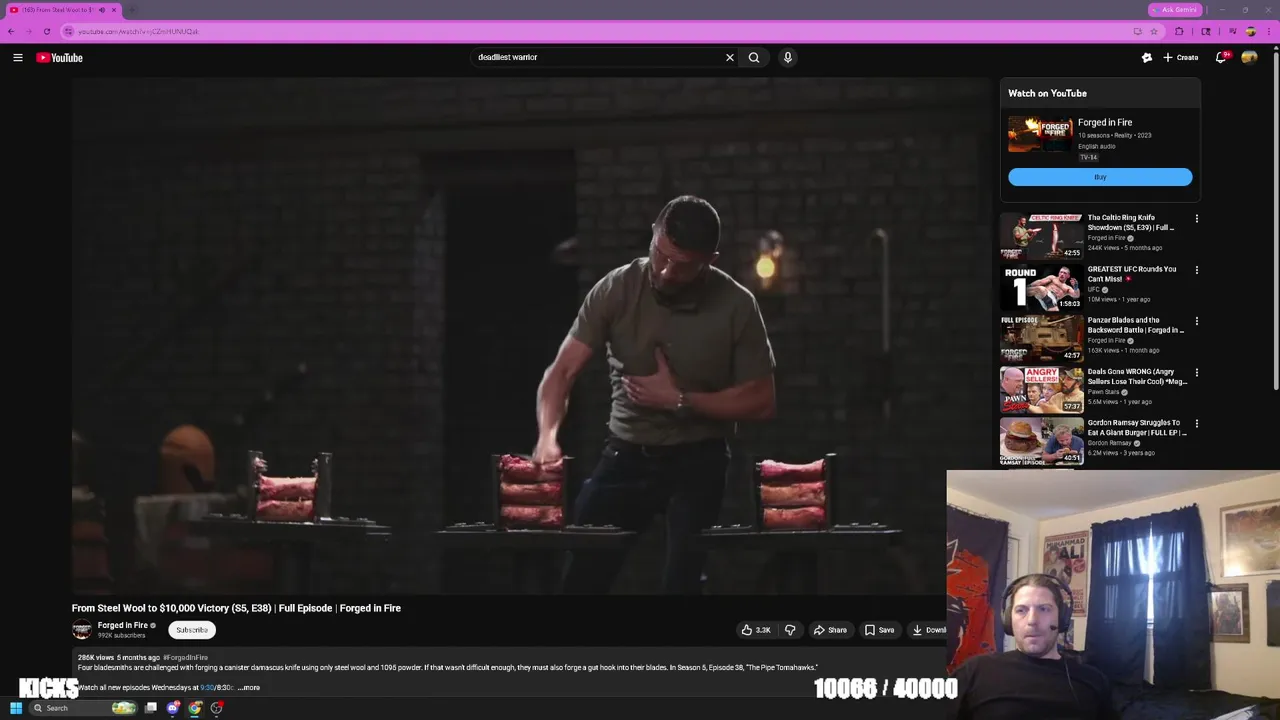The height and width of the screenshot is (720, 1280).
Task: Open the YouTube hamburger guide menu
Action: (18, 58)
